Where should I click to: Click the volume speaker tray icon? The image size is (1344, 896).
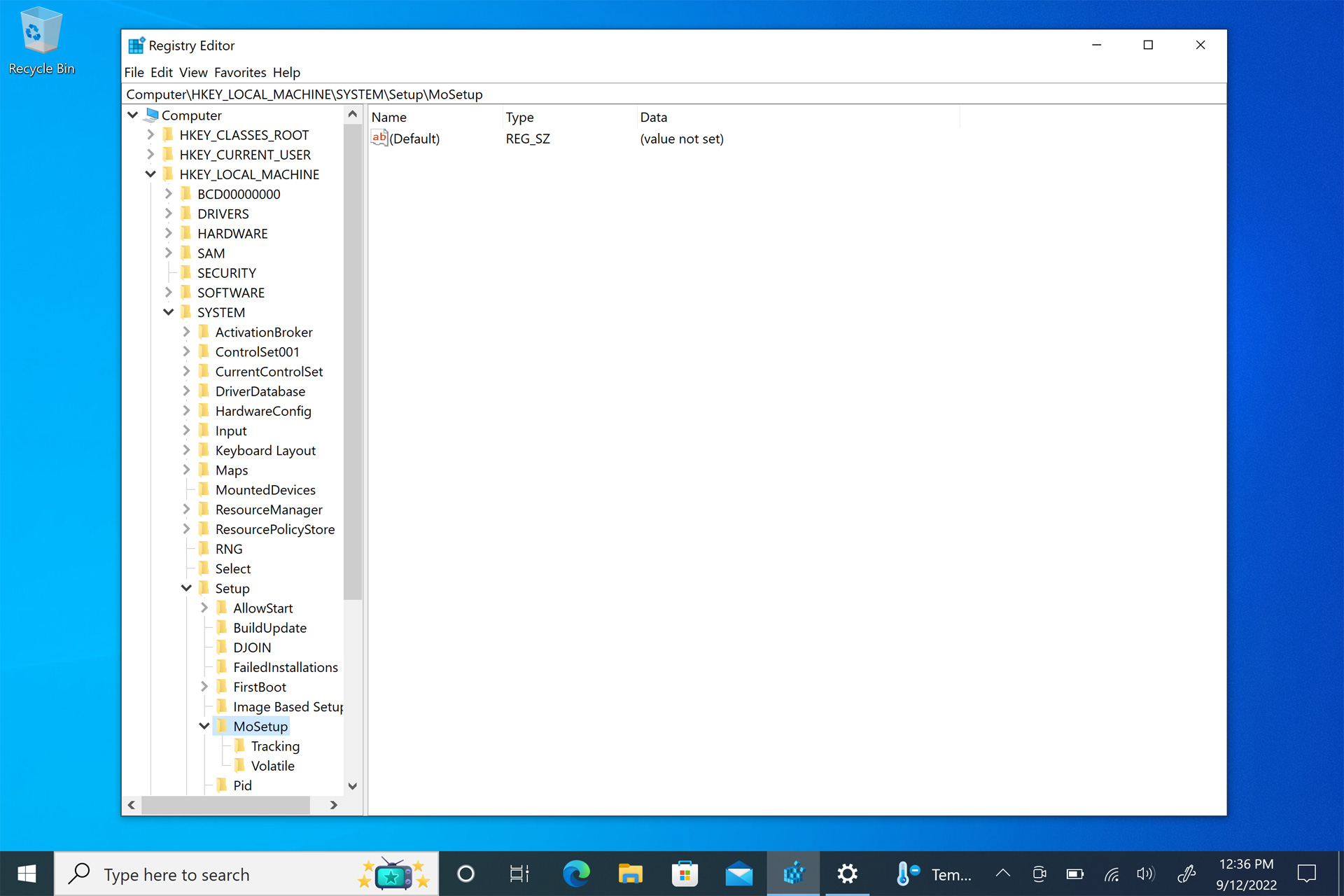(x=1145, y=874)
